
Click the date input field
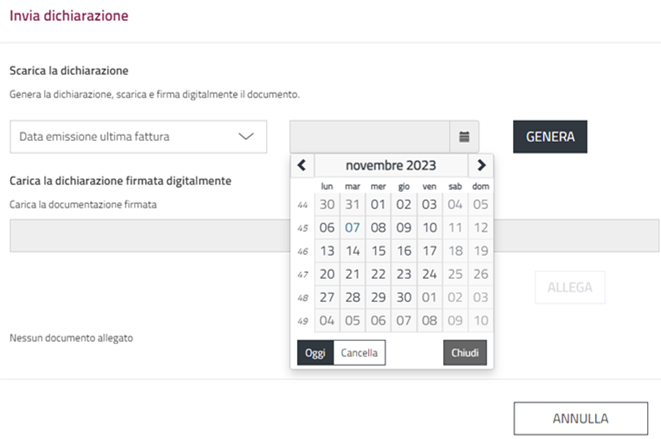[x=370, y=136]
